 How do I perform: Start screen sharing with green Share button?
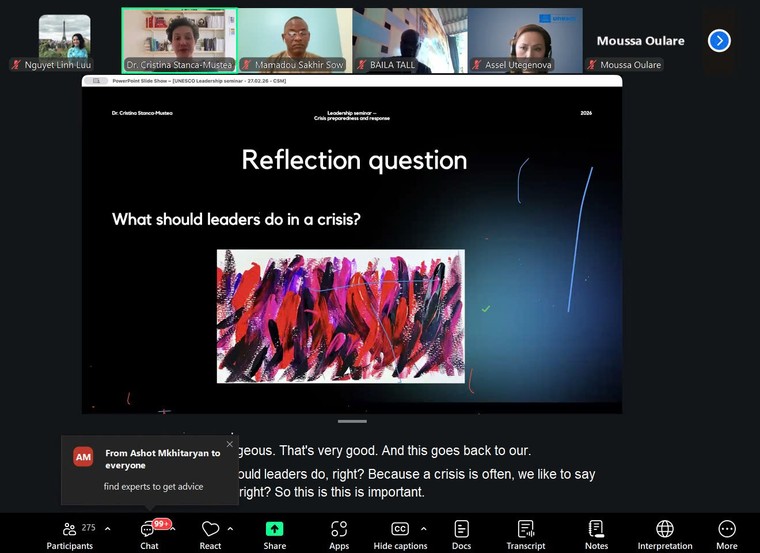274,534
